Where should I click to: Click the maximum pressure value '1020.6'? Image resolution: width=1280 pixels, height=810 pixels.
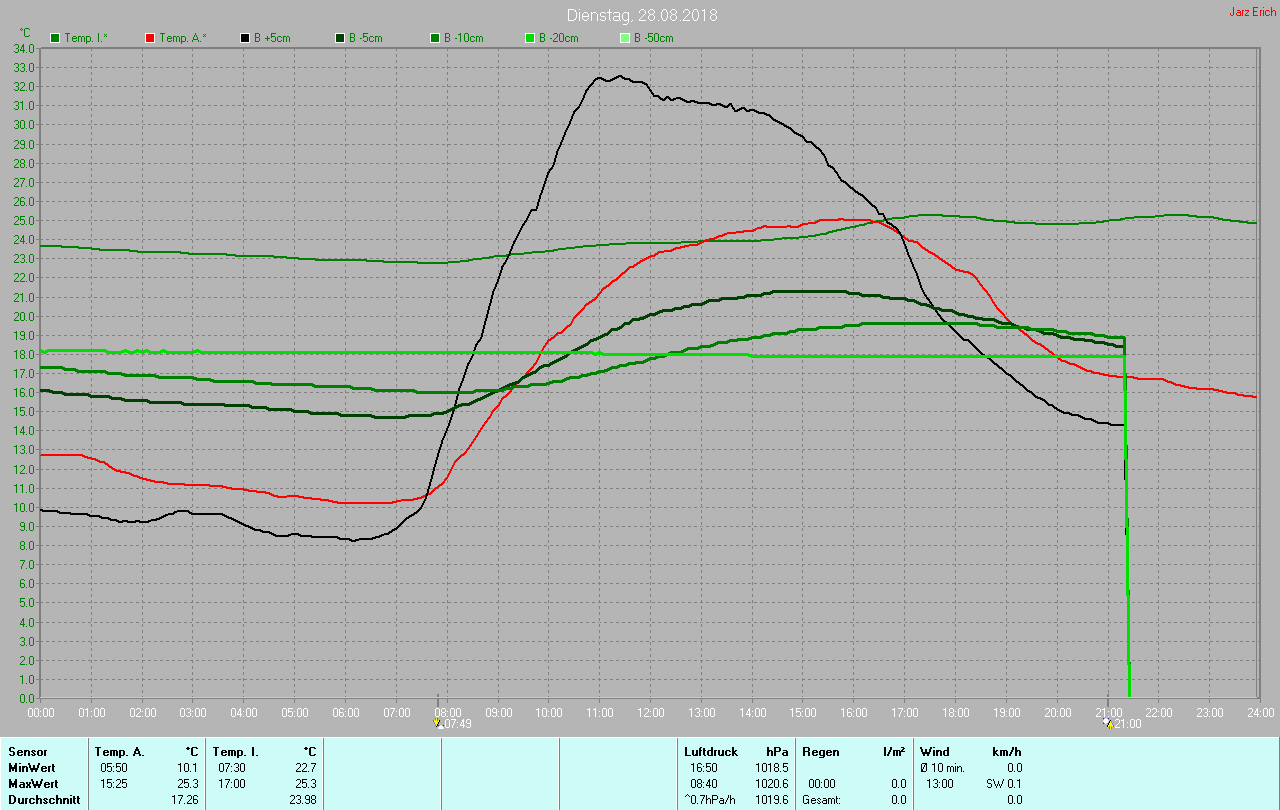click(x=772, y=783)
